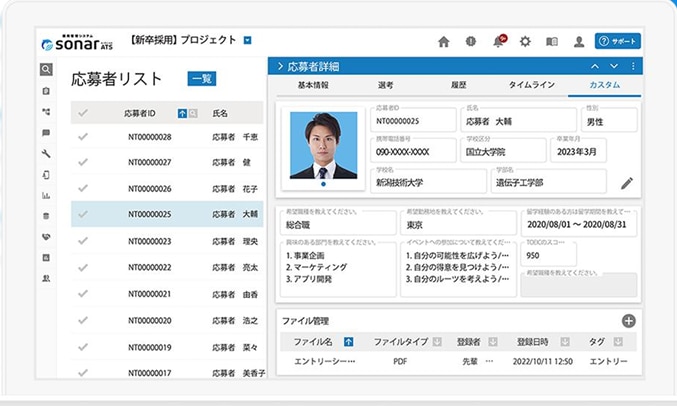
Task: Toggle the checkmark for applicant NT00000023
Action: click(x=84, y=241)
